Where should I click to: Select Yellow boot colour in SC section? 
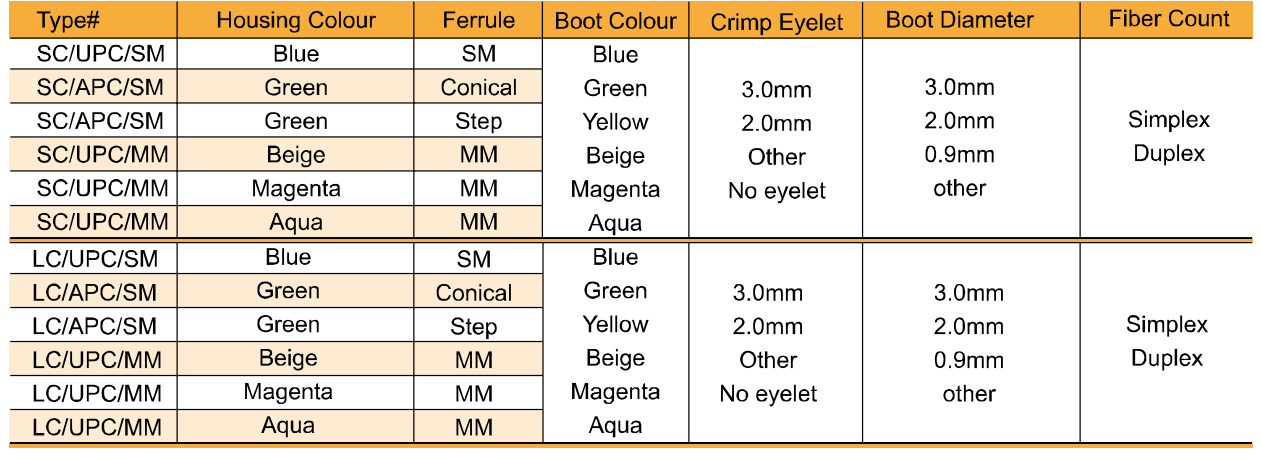click(x=615, y=122)
